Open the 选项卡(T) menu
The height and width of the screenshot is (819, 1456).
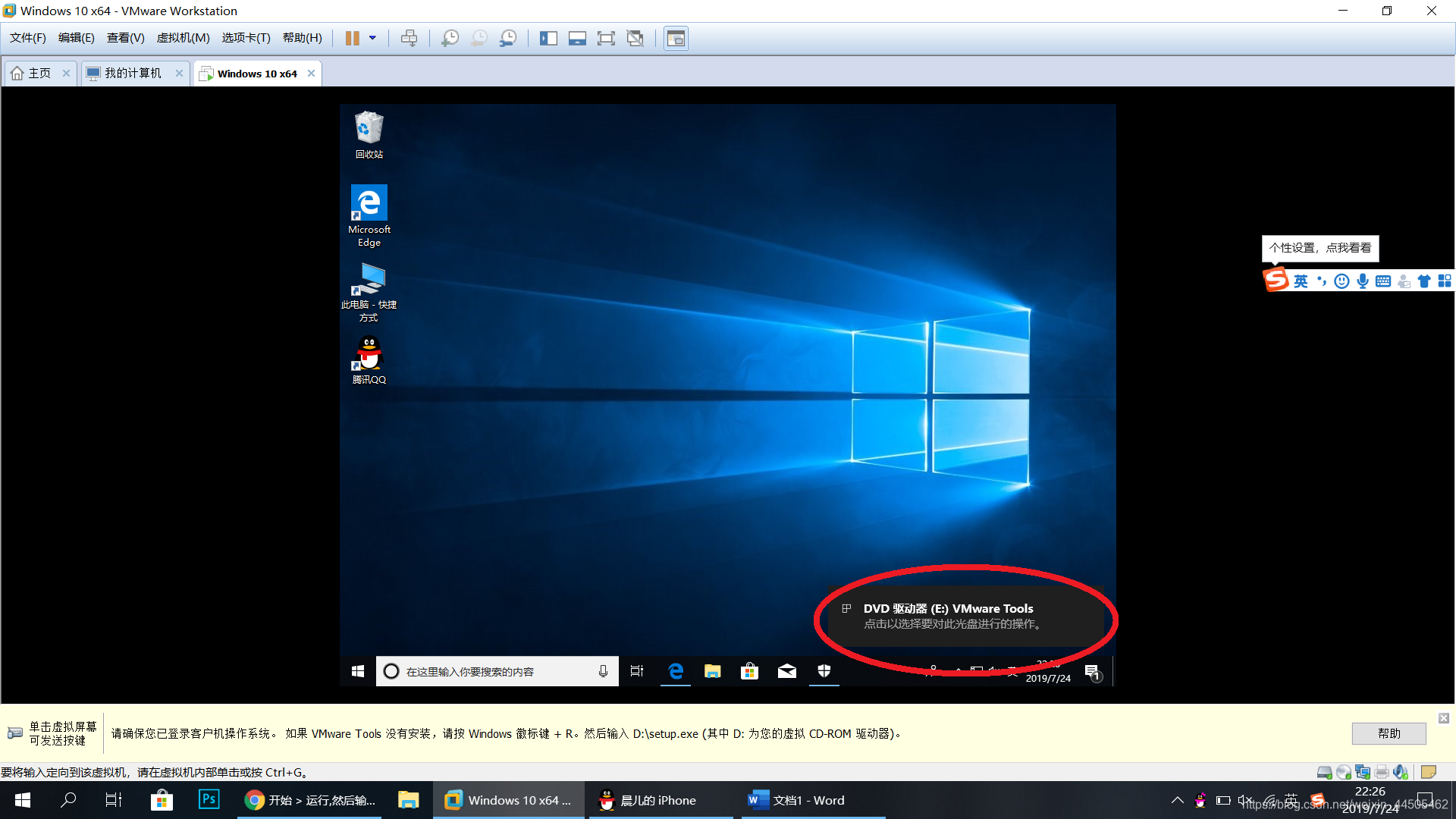click(x=246, y=38)
